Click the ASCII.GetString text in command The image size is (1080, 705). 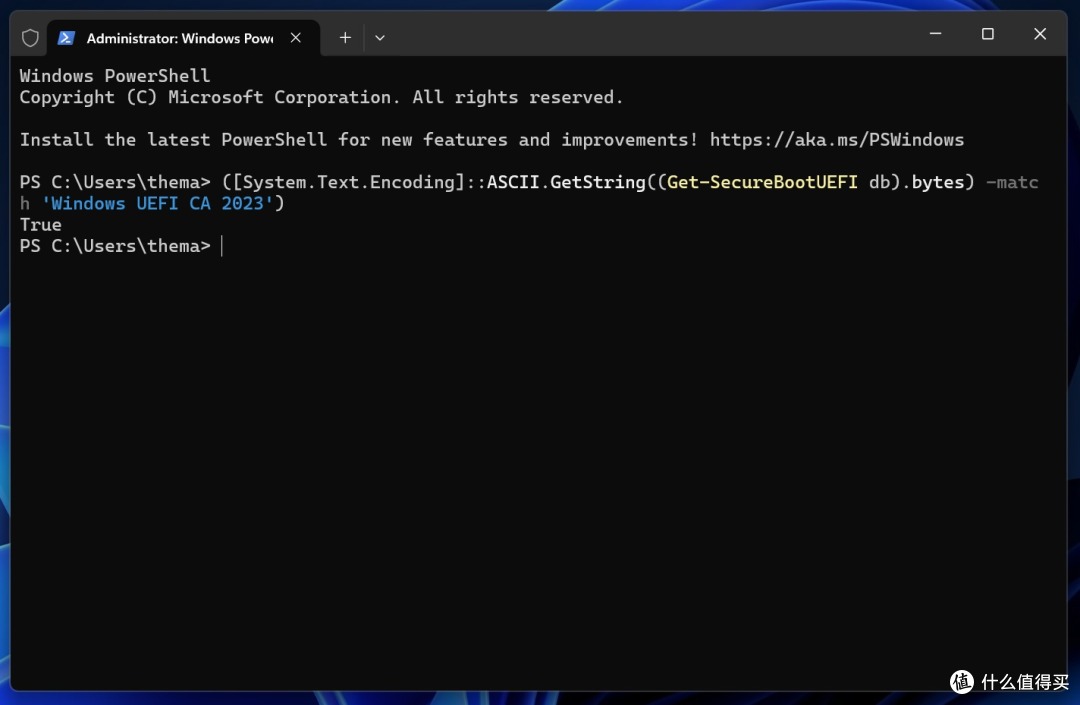(566, 182)
